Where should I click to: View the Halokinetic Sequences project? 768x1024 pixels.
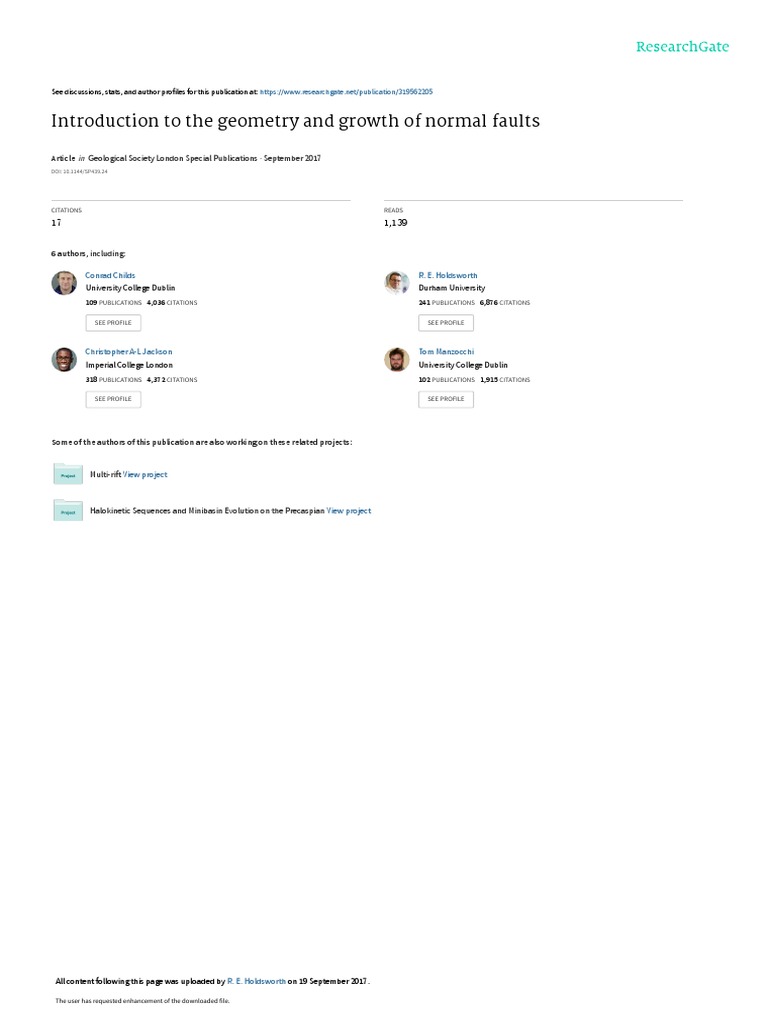[349, 511]
